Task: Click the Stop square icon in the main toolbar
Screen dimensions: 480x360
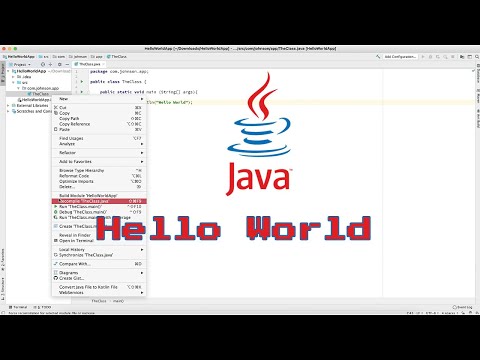Action: pyautogui.click(x=453, y=57)
